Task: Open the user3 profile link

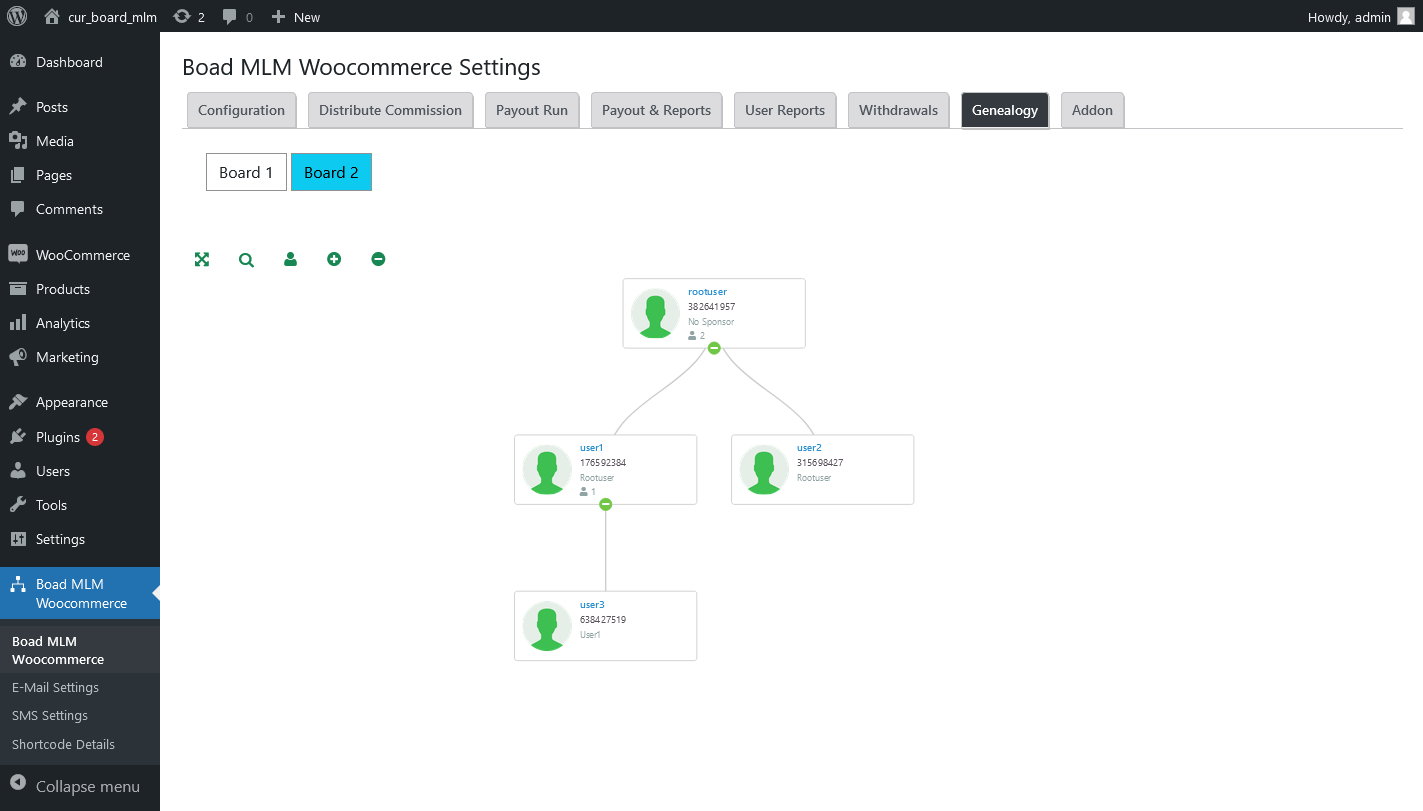Action: coord(592,605)
